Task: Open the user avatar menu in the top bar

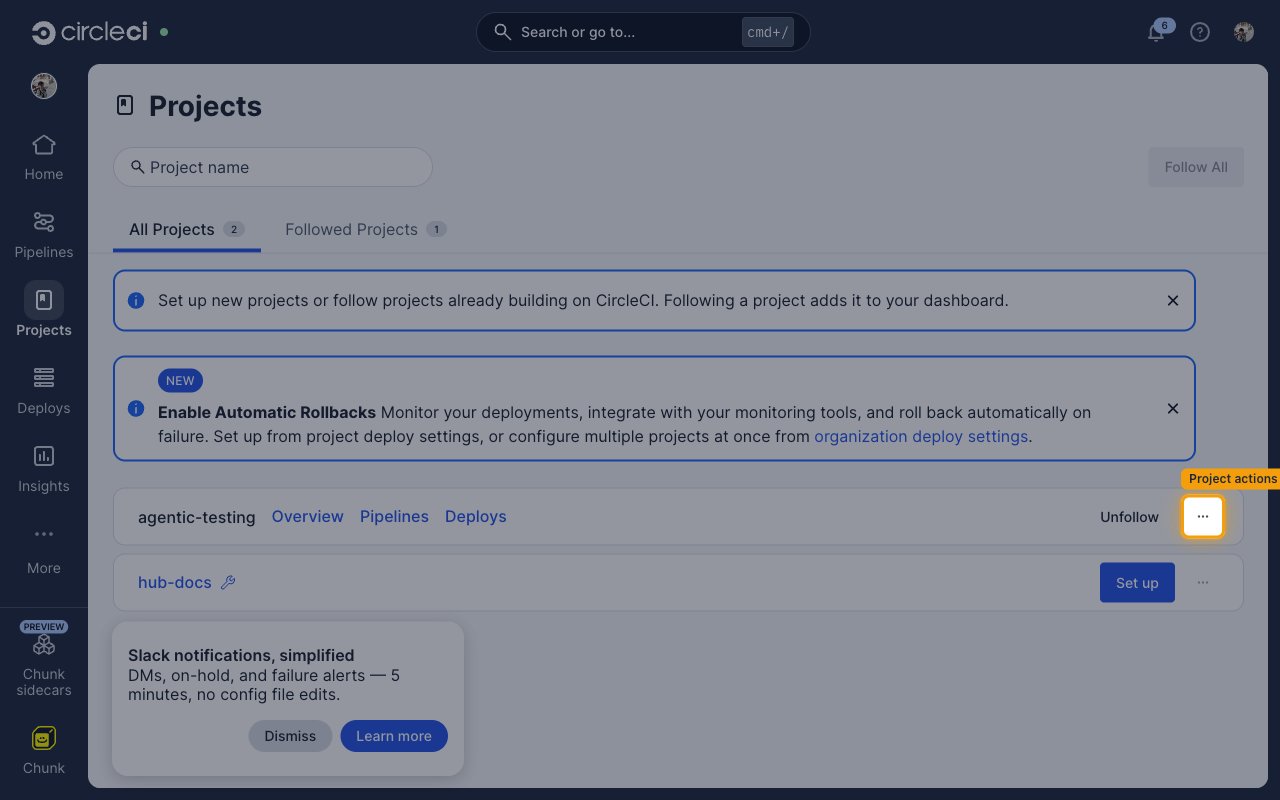Action: tap(1244, 32)
